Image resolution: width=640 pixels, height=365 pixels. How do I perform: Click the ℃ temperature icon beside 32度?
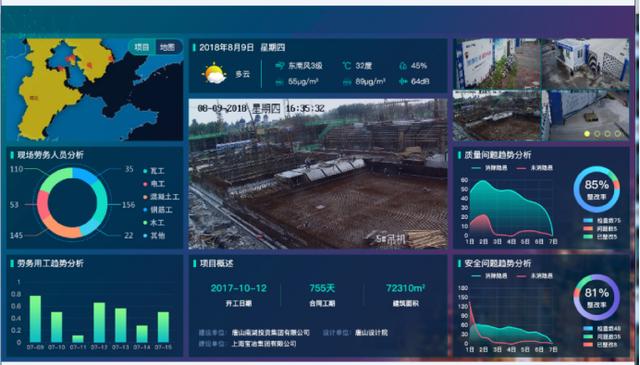pyautogui.click(x=346, y=66)
